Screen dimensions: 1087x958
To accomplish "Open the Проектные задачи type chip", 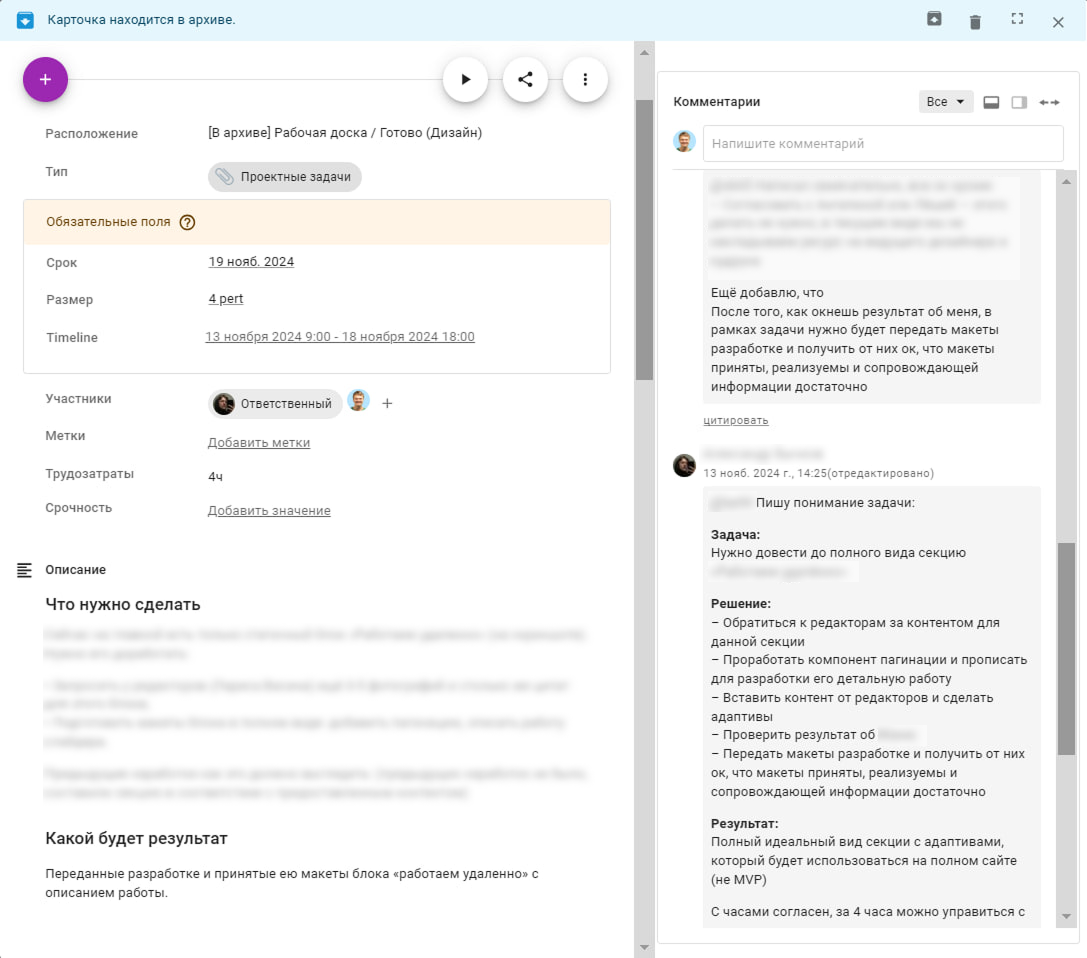I will [285, 177].
